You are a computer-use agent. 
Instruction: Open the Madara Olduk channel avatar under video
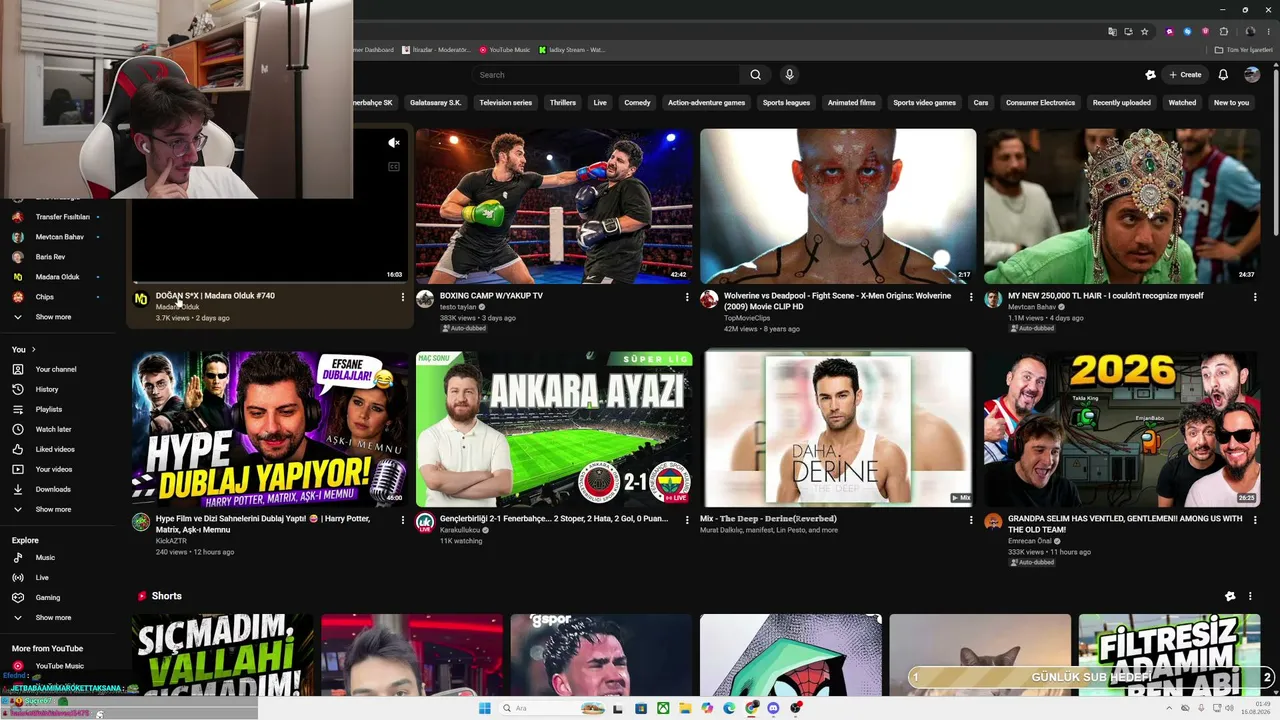pos(141,299)
